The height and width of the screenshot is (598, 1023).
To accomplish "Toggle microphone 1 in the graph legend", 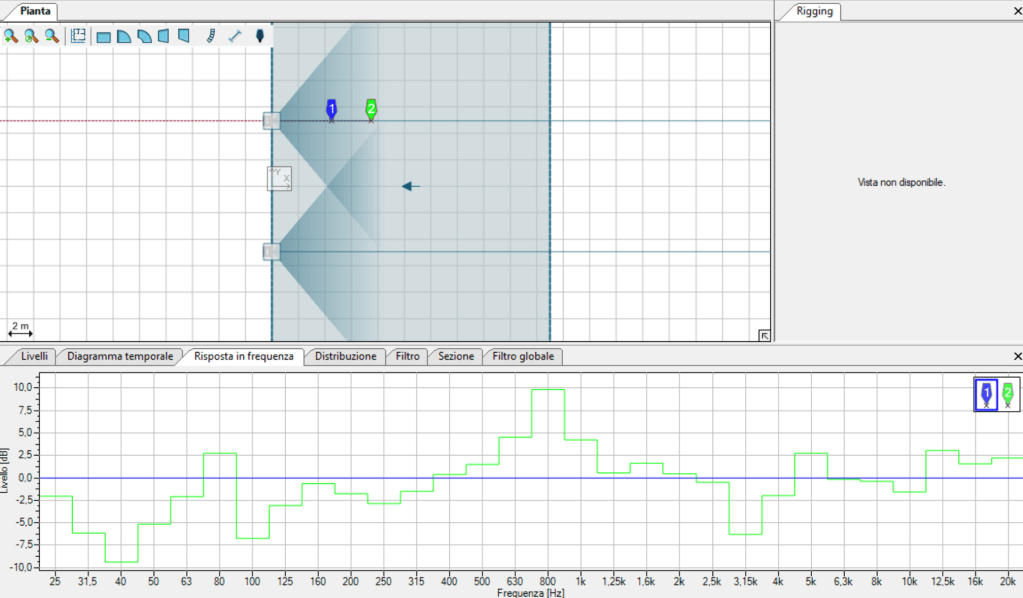I will tap(986, 394).
